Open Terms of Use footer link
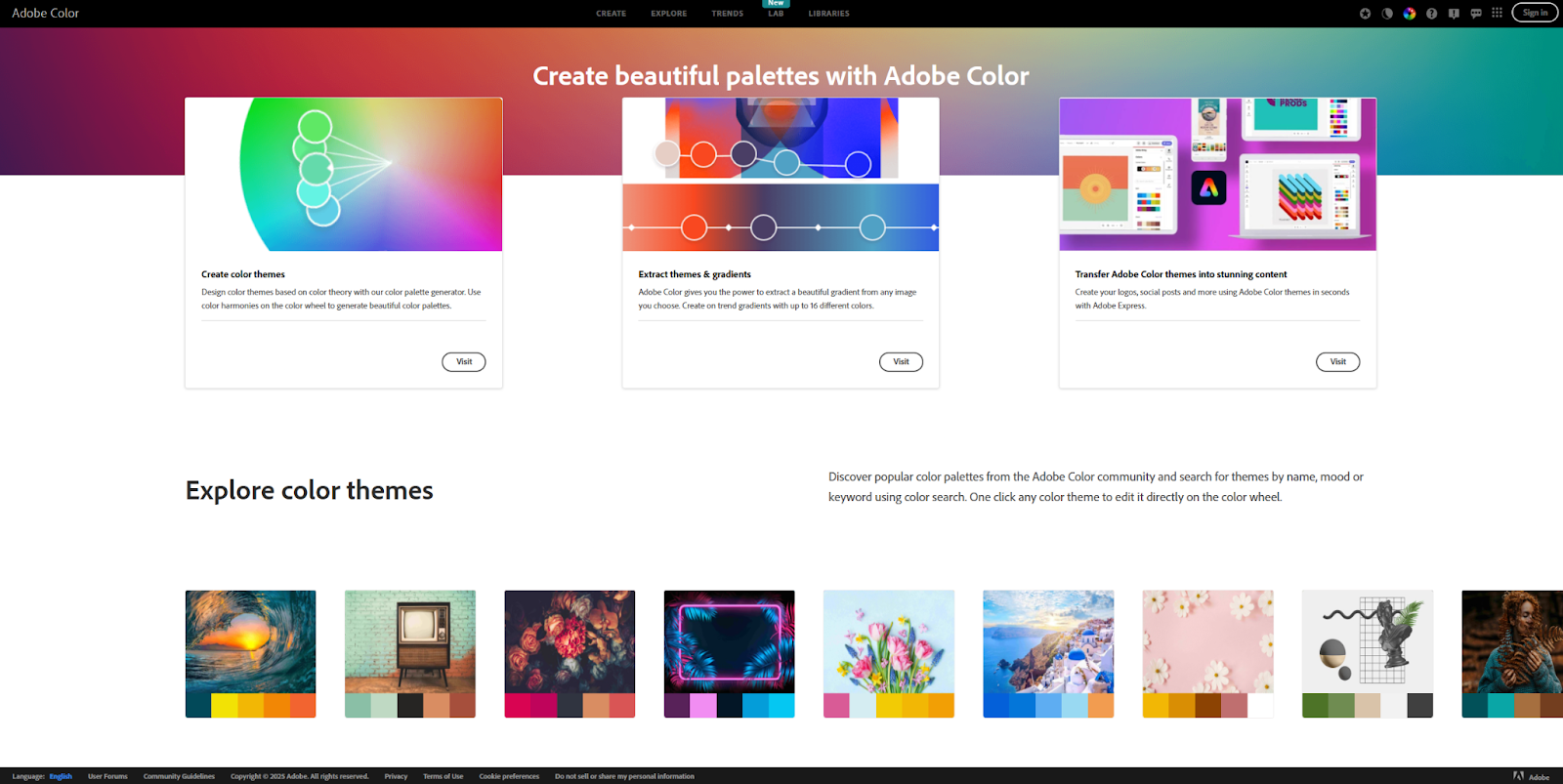The height and width of the screenshot is (784, 1563). tap(443, 776)
